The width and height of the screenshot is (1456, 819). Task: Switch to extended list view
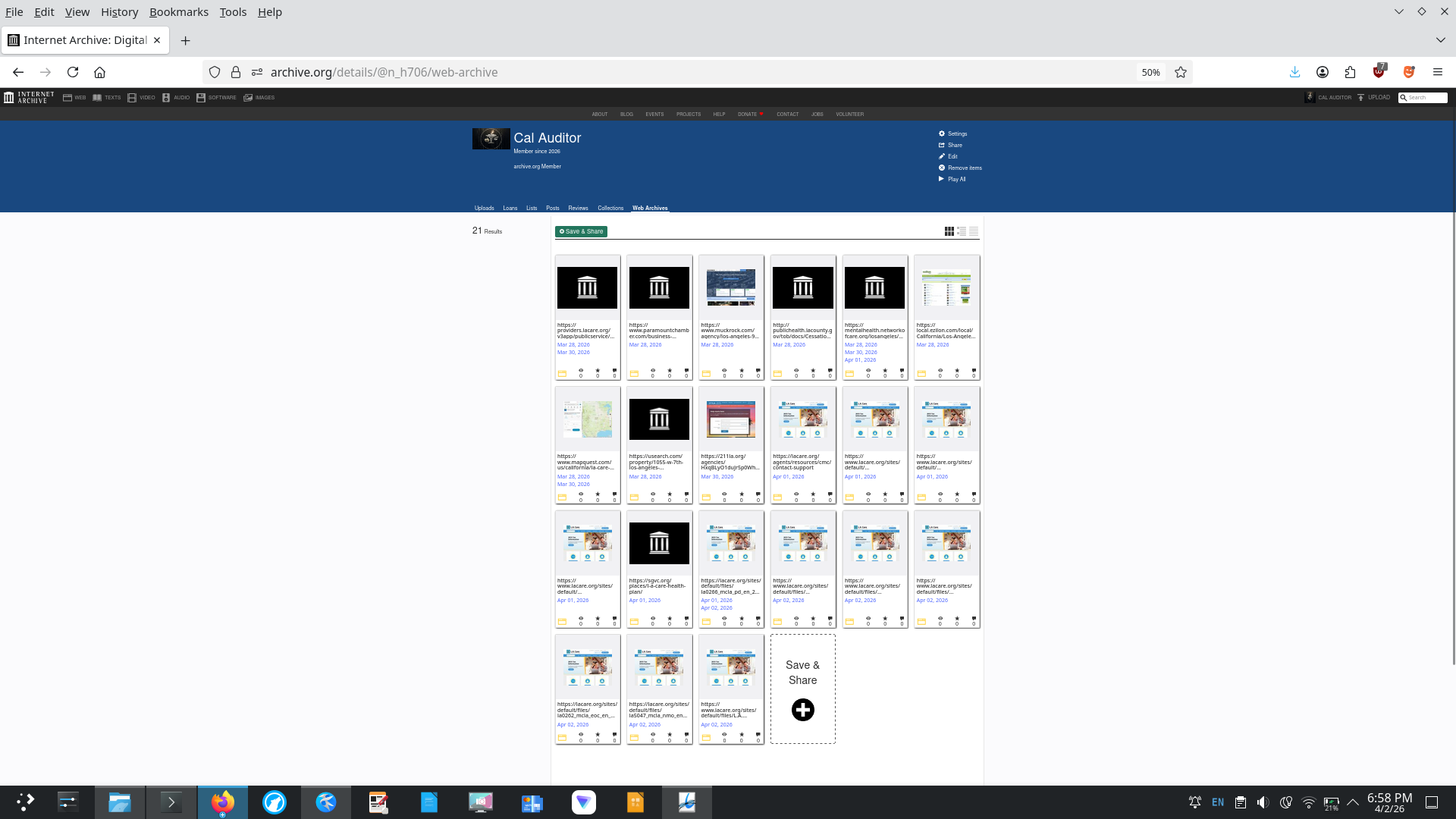tap(962, 231)
